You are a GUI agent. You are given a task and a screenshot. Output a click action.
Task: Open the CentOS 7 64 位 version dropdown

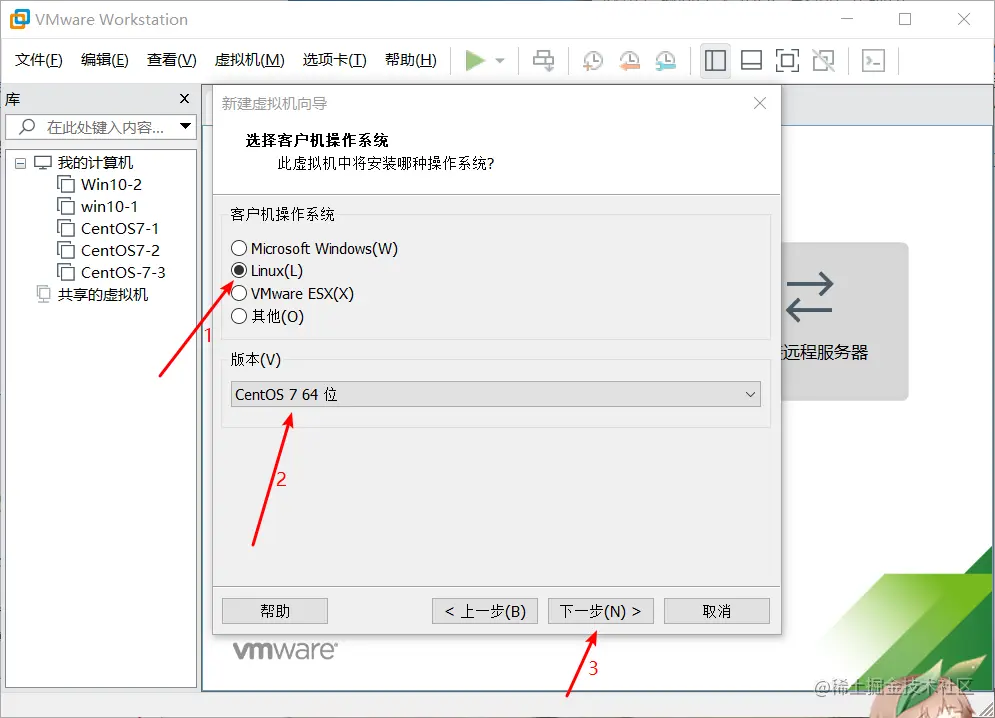[496, 394]
